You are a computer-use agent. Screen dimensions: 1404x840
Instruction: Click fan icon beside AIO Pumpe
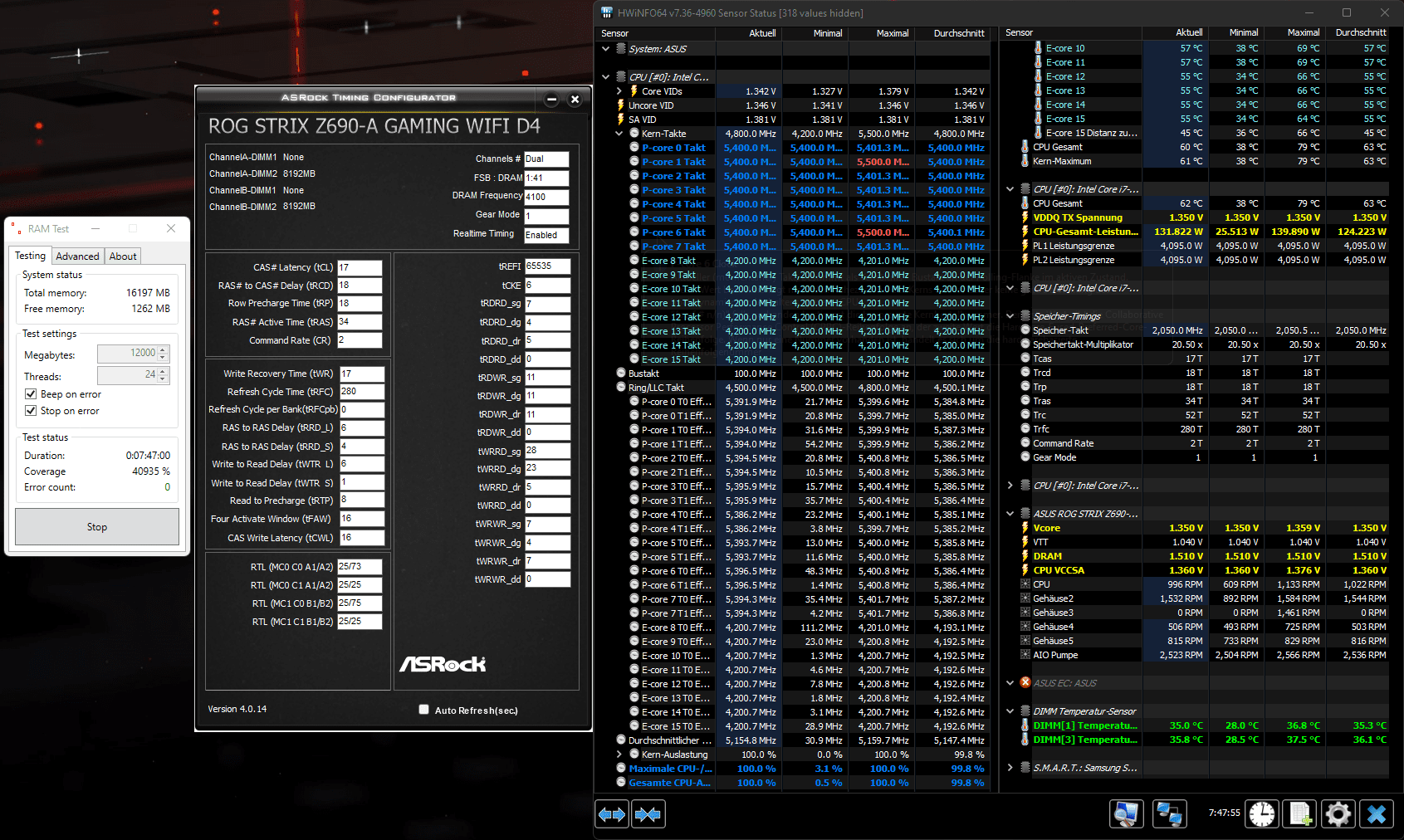click(1025, 655)
